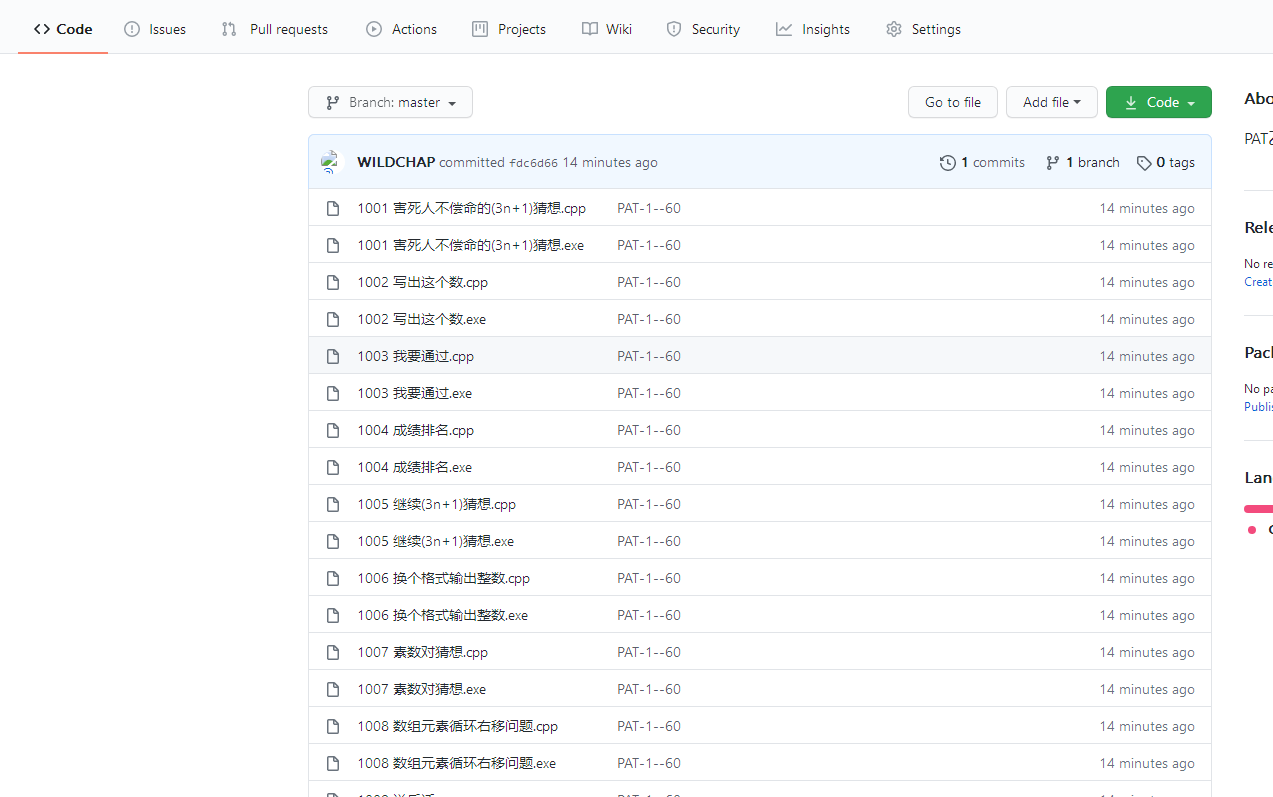The width and height of the screenshot is (1273, 797).
Task: Open the Wiki tab
Action: pos(607,29)
